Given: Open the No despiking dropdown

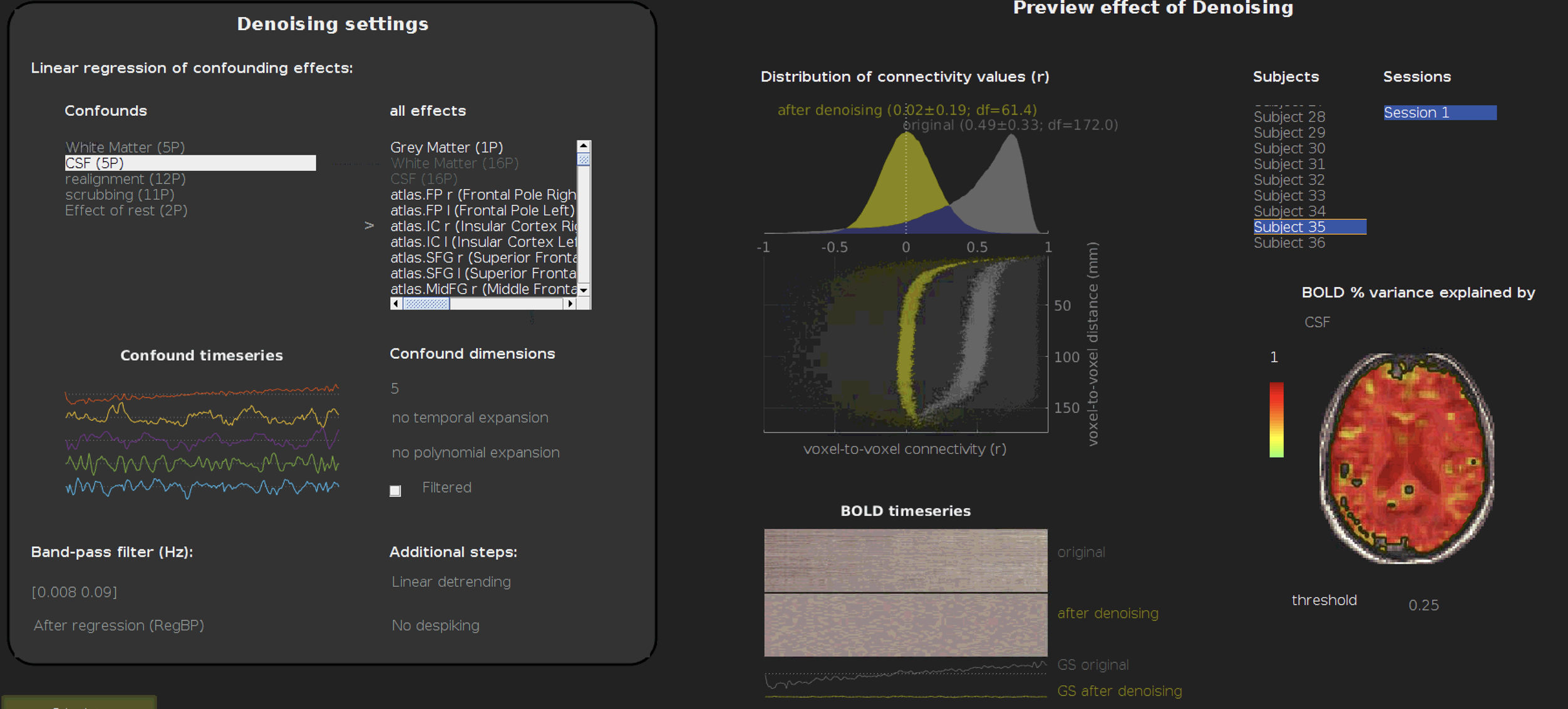Looking at the screenshot, I should tap(435, 626).
